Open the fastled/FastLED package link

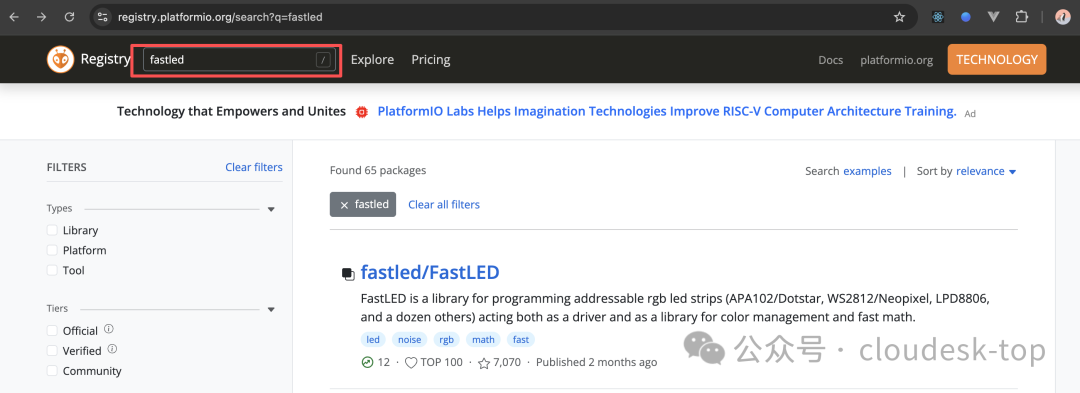point(430,273)
